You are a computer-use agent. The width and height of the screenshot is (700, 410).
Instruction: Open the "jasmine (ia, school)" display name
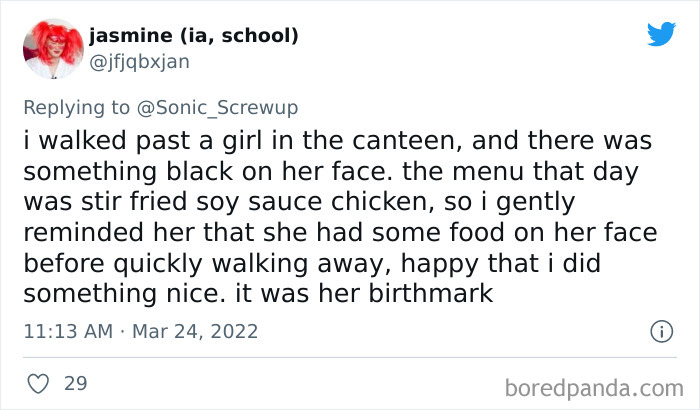[x=193, y=36]
